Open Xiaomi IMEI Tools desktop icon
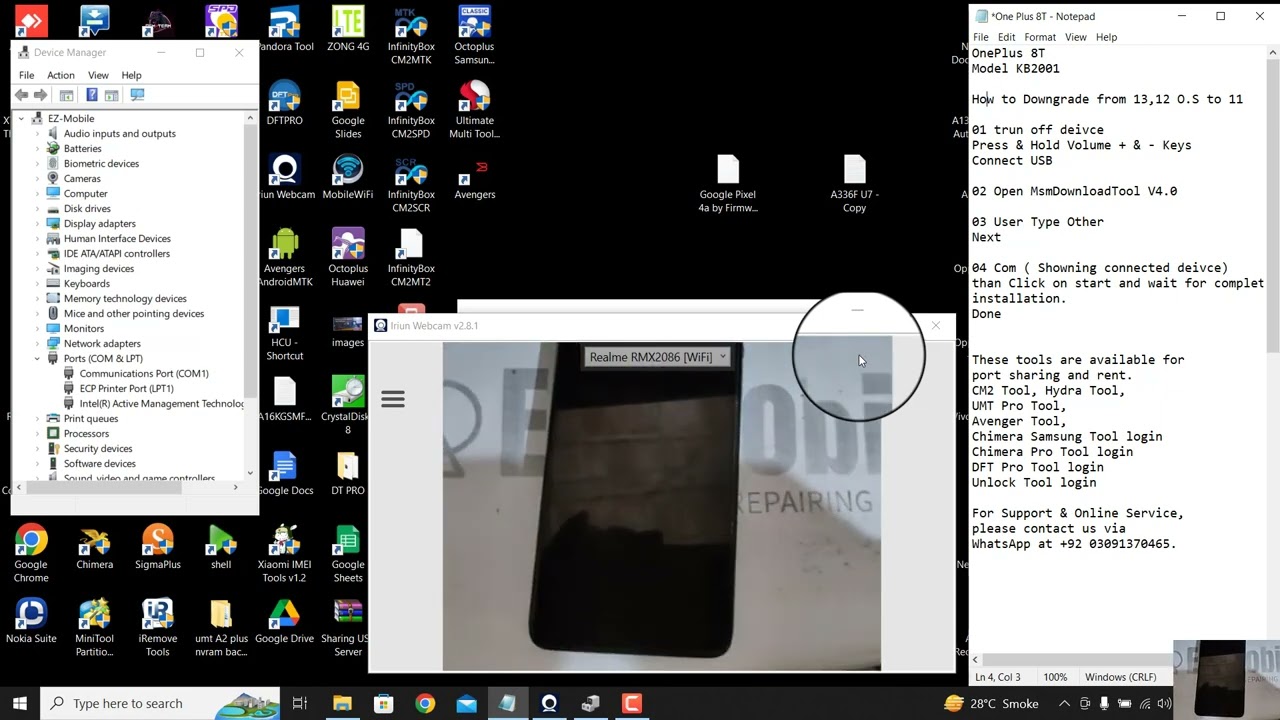 pyautogui.click(x=285, y=554)
